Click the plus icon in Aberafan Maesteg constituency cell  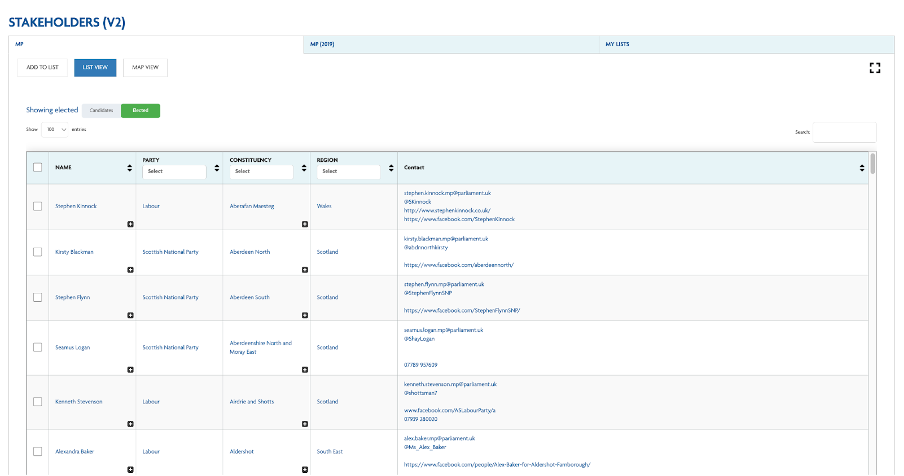pyautogui.click(x=304, y=224)
